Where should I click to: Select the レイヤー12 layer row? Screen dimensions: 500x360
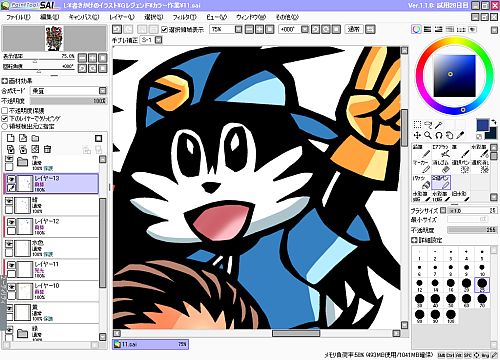click(51, 227)
